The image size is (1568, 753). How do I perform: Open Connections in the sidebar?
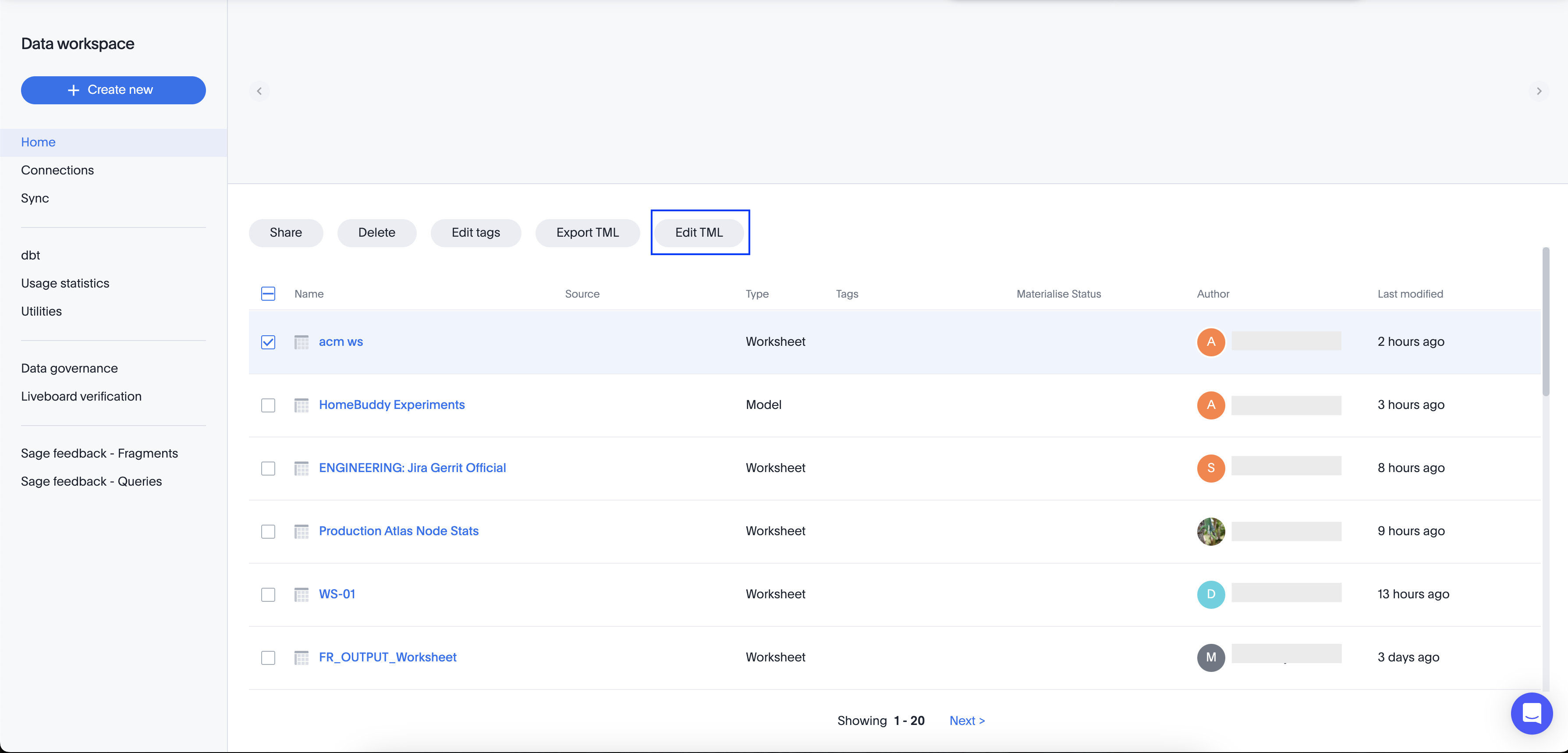(x=57, y=170)
